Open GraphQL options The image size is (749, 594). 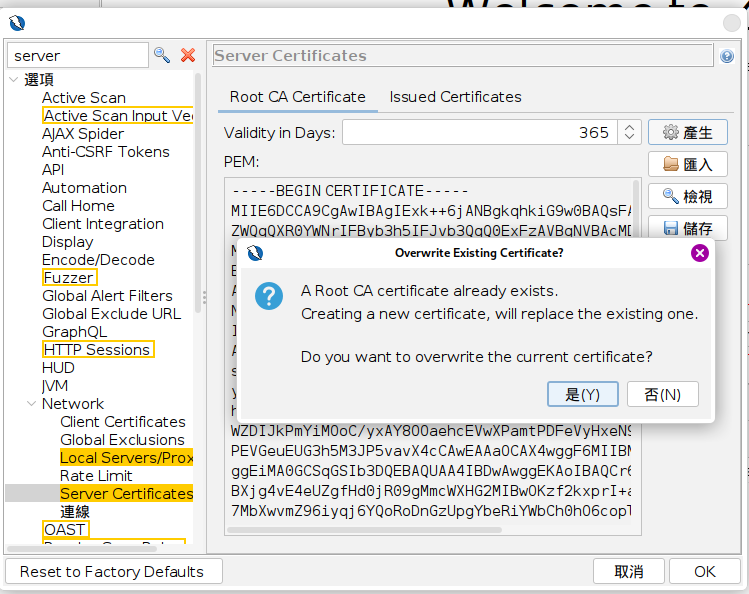tap(75, 332)
